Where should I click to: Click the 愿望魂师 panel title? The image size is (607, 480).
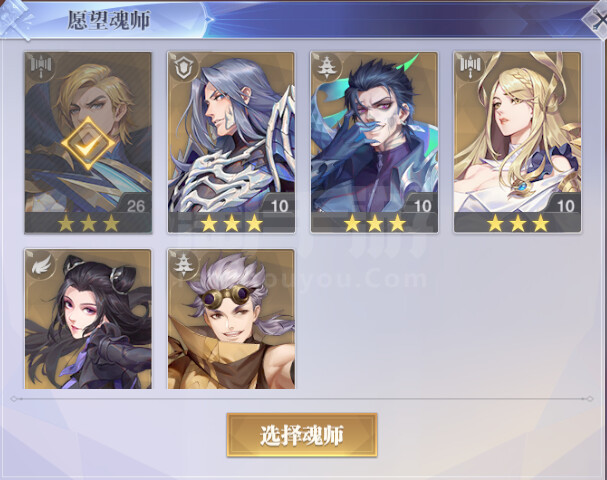(109, 20)
